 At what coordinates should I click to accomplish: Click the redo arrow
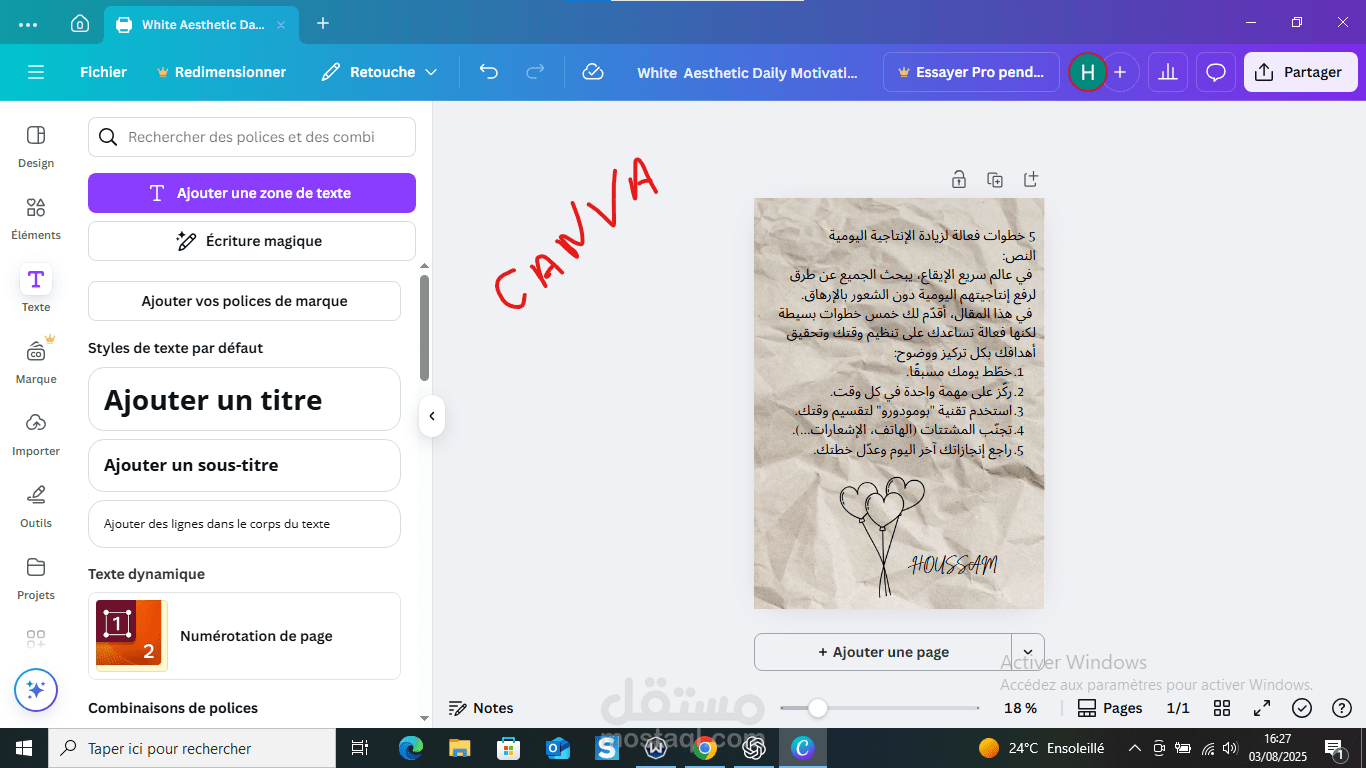pos(536,72)
